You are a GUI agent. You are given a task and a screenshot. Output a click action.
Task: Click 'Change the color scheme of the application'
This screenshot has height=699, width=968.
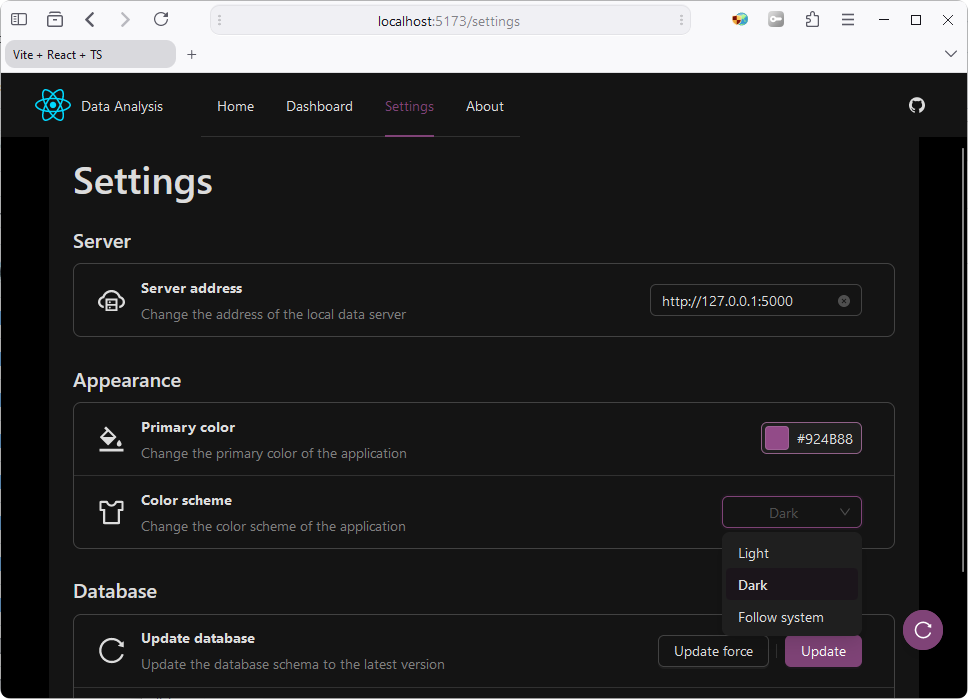[273, 526]
